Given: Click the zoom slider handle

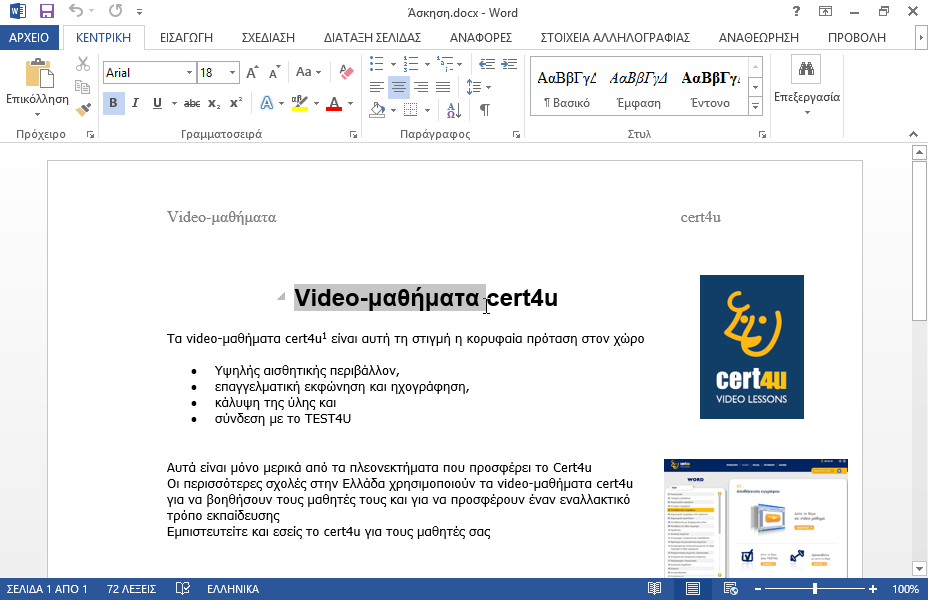Looking at the screenshot, I should [815, 589].
